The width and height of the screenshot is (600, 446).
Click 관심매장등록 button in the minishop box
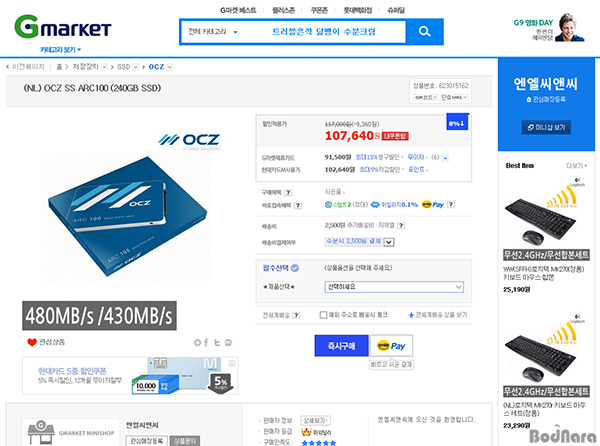click(x=147, y=441)
